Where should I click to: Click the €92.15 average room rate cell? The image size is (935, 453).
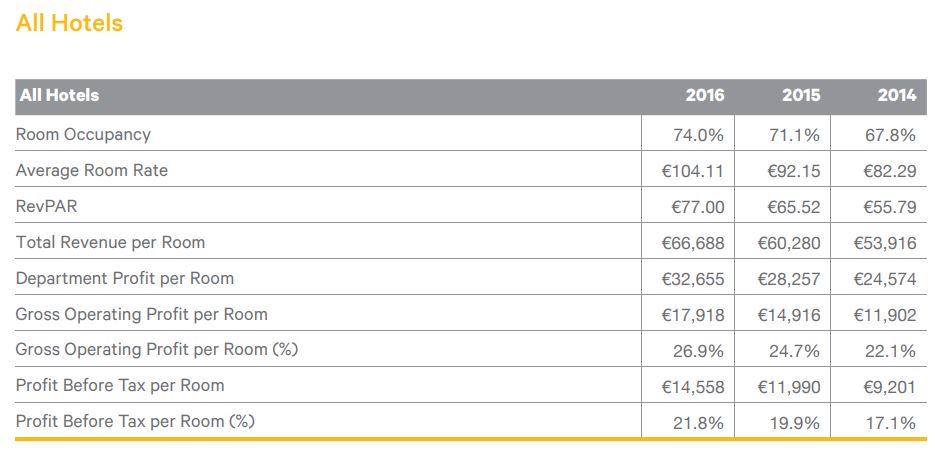[x=793, y=171]
